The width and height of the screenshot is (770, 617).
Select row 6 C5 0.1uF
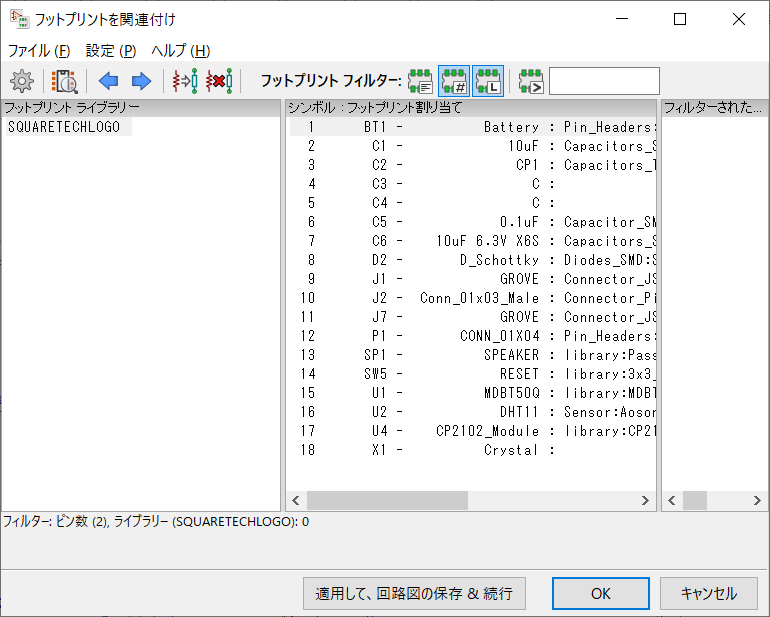[473, 222]
